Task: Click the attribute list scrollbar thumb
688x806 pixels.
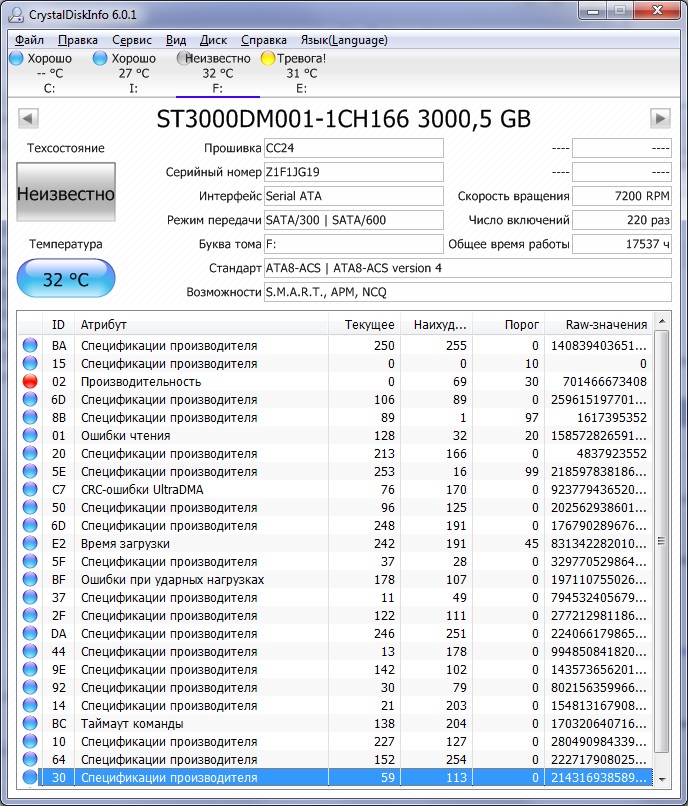Action: tap(662, 540)
